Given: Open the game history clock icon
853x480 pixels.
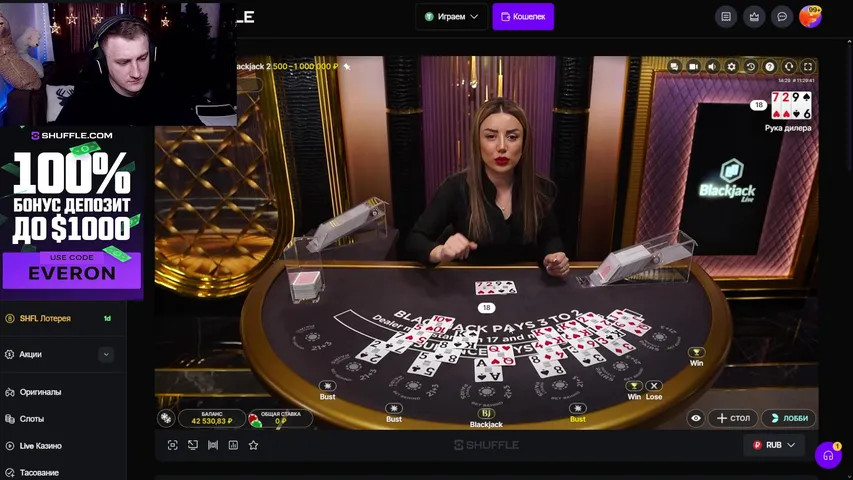Looking at the screenshot, I should pyautogui.click(x=750, y=66).
